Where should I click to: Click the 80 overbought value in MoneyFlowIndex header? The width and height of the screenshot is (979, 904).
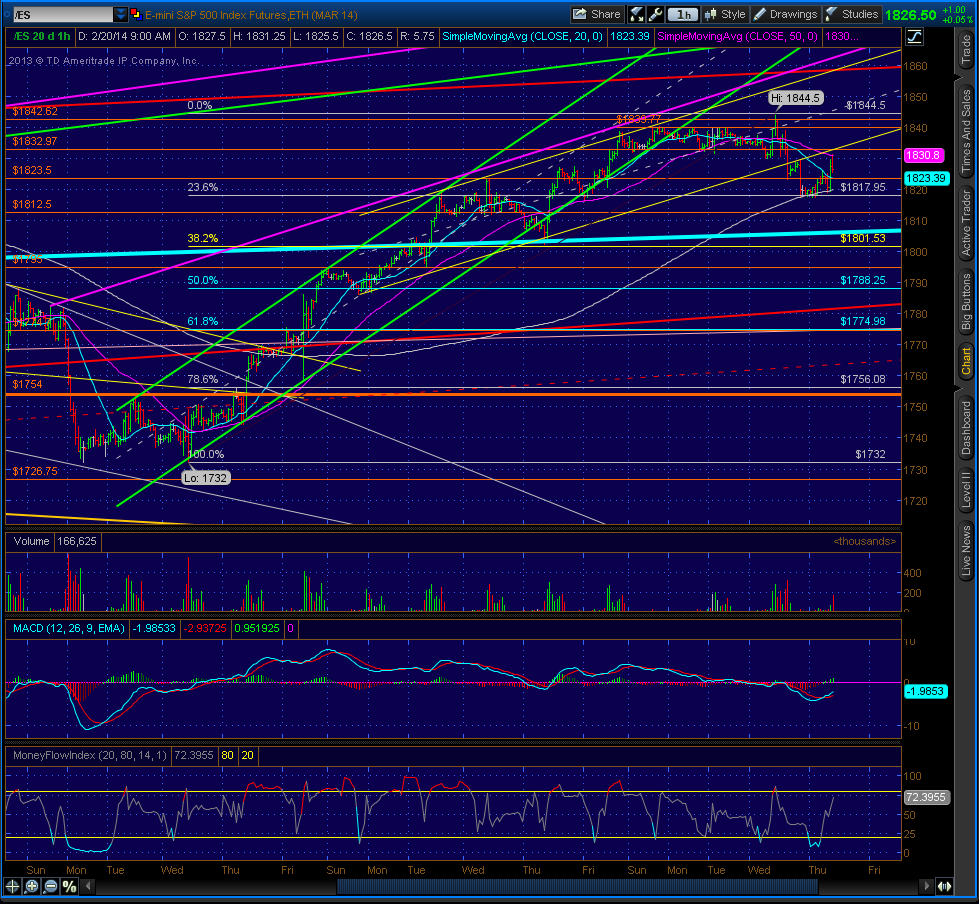point(227,755)
